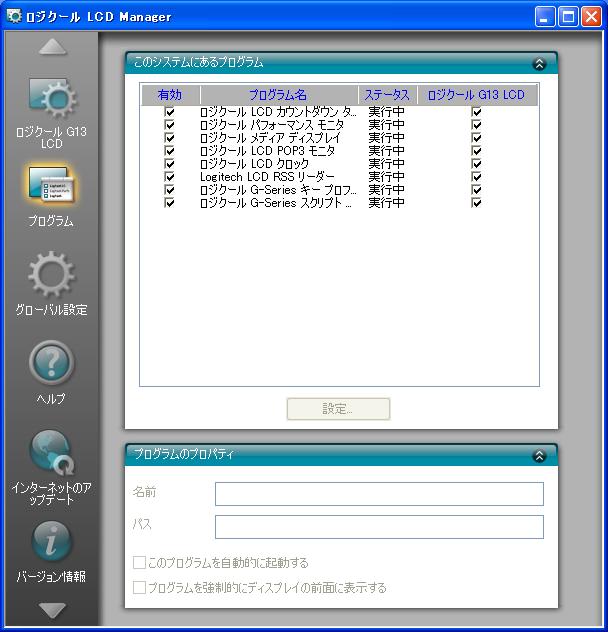608x632 pixels.
Task: Check このプログラムを自動的に起動する option
Action: pyautogui.click(x=139, y=562)
